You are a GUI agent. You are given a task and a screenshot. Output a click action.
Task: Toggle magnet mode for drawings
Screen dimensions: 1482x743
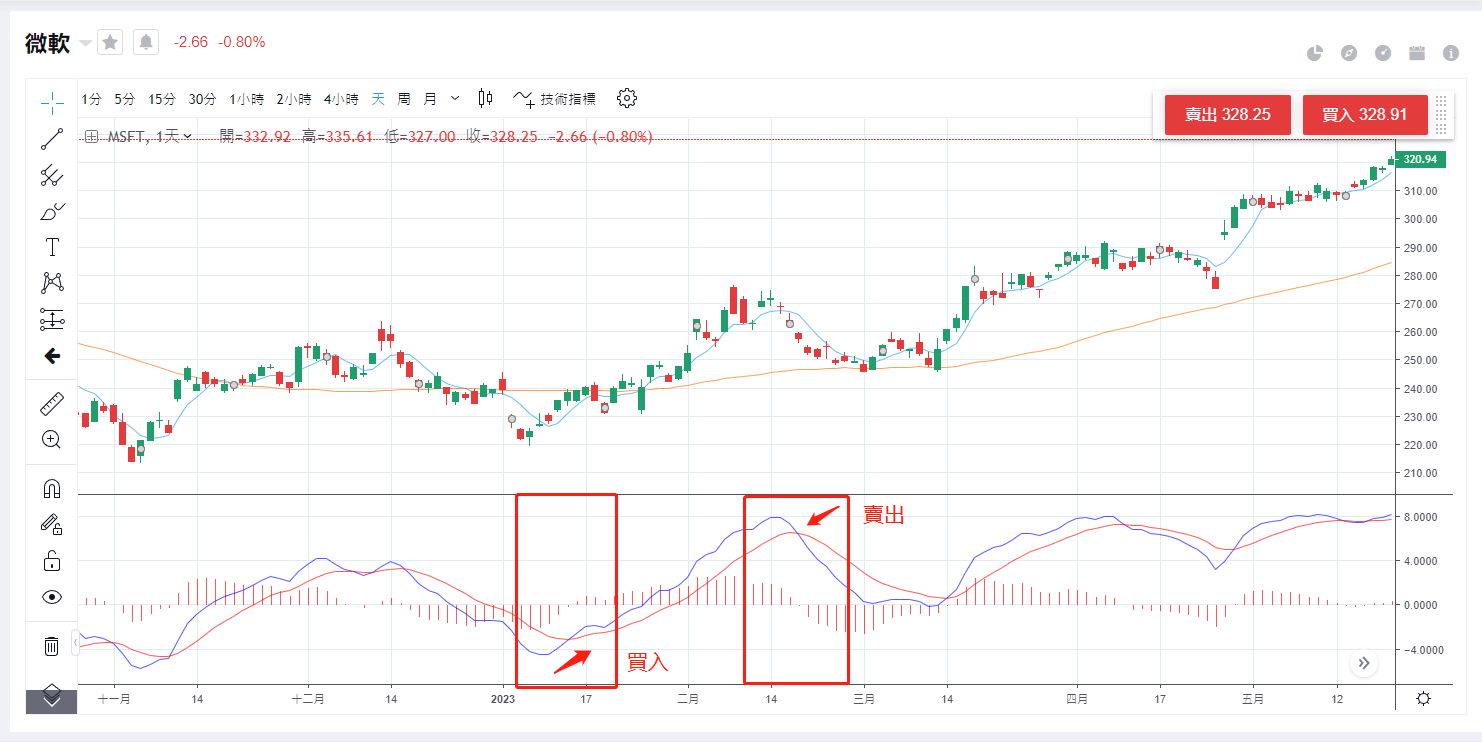(x=52, y=489)
